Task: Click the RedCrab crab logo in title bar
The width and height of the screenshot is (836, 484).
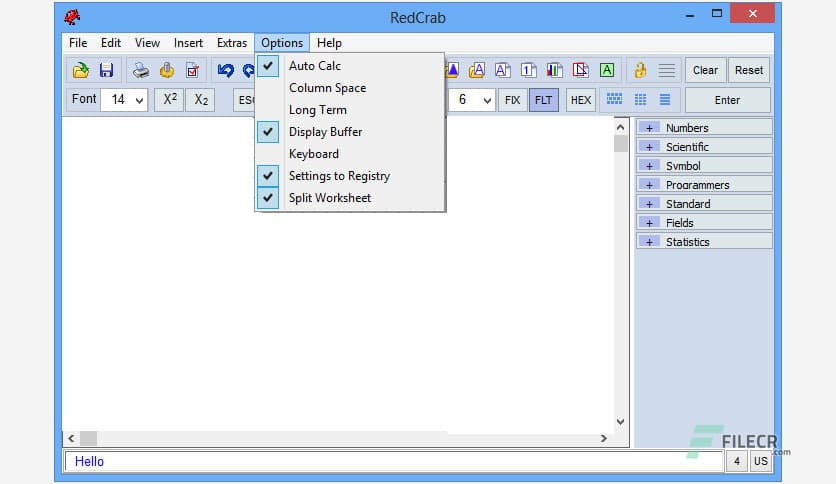Action: click(72, 17)
